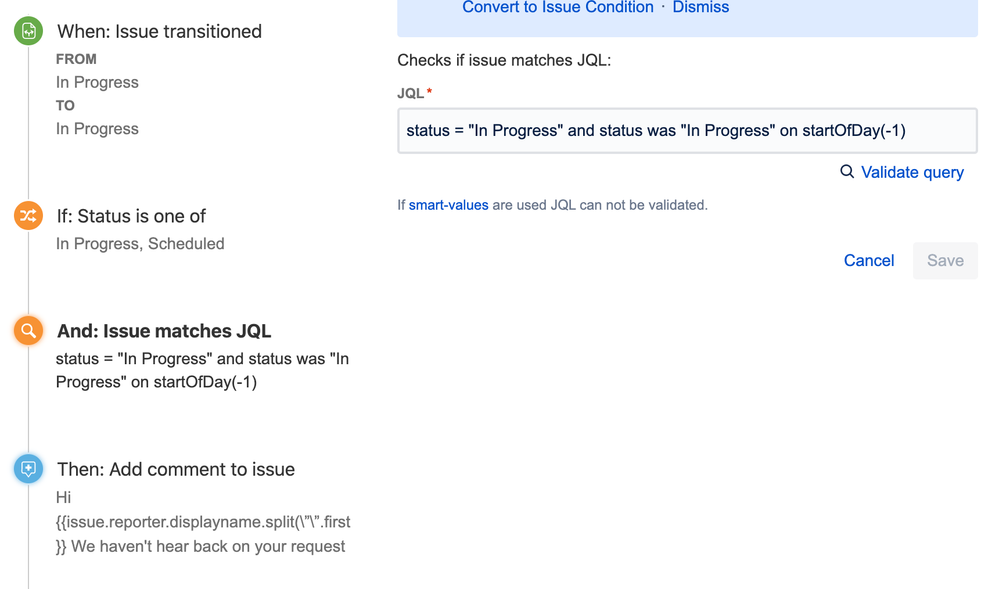
Task: Click the search icon next to Validate query
Action: pyautogui.click(x=846, y=172)
